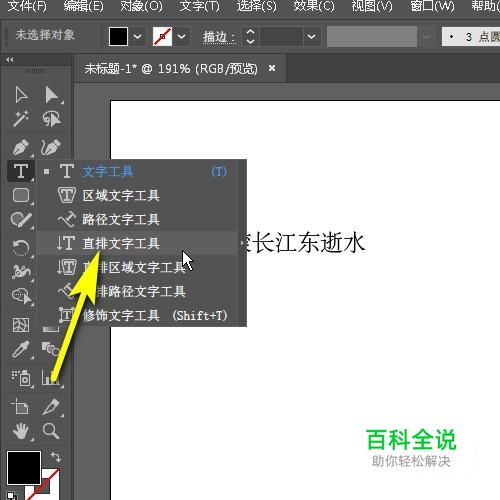Click the large black fill box in toolbar
This screenshot has height=500, width=500.
(24, 468)
